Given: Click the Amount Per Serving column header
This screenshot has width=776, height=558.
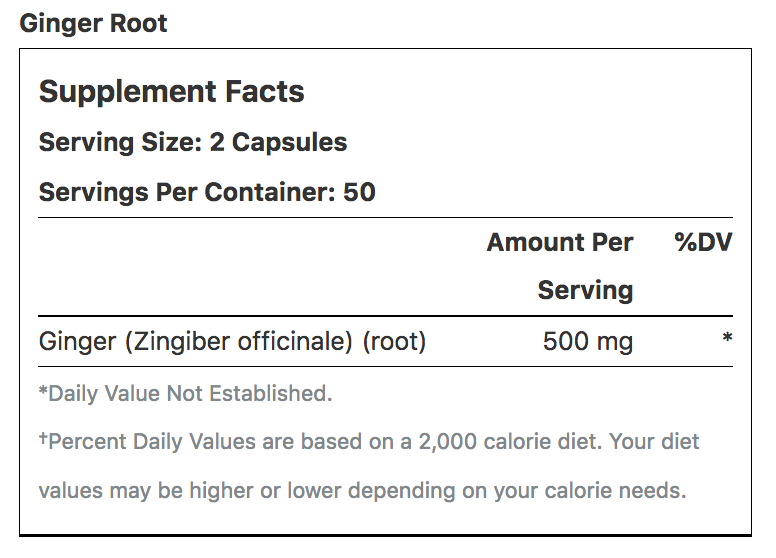Looking at the screenshot, I should [x=560, y=266].
